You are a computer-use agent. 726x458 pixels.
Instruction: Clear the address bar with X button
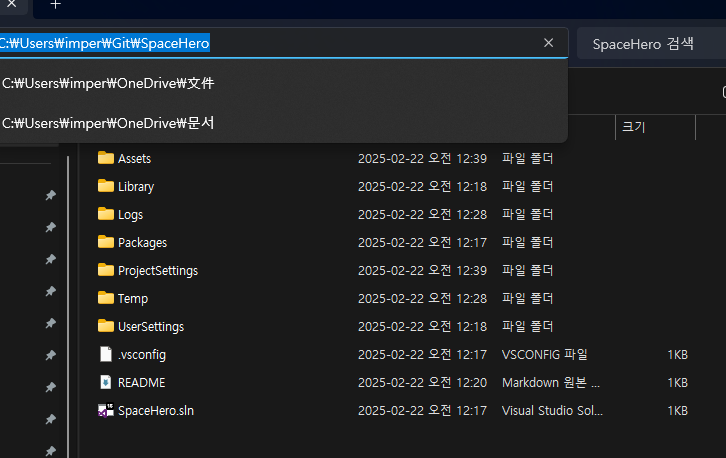(x=549, y=43)
